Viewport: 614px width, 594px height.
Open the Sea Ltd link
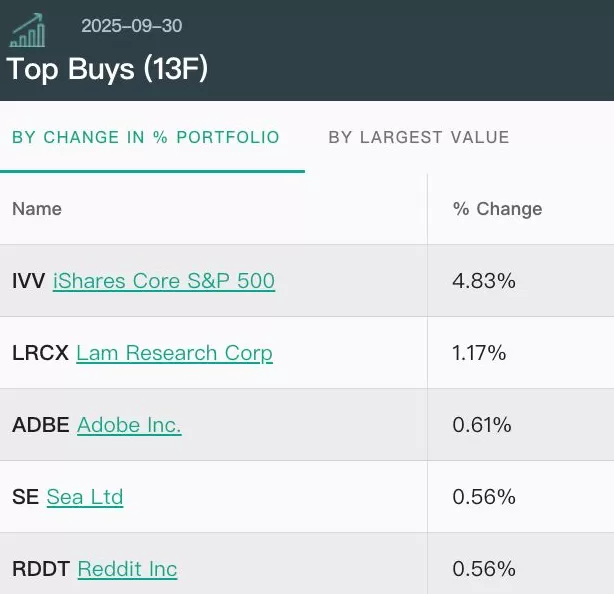coord(85,497)
